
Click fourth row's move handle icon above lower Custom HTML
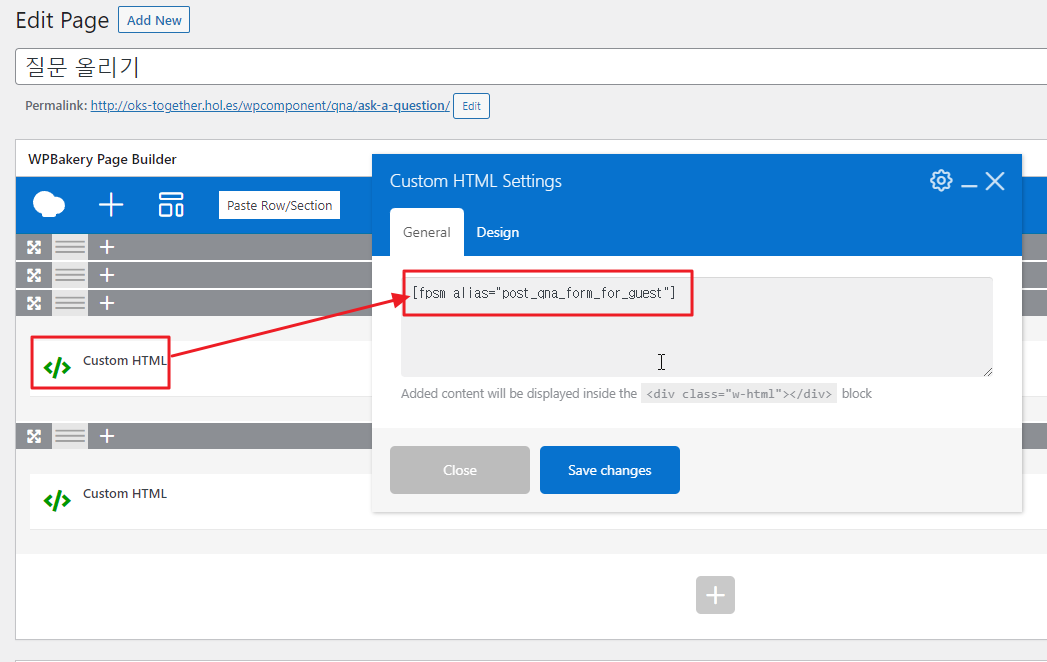pyautogui.click(x=34, y=436)
